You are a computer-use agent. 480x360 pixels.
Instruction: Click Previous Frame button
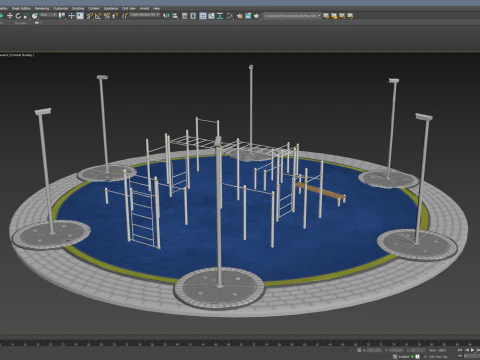tap(467, 350)
